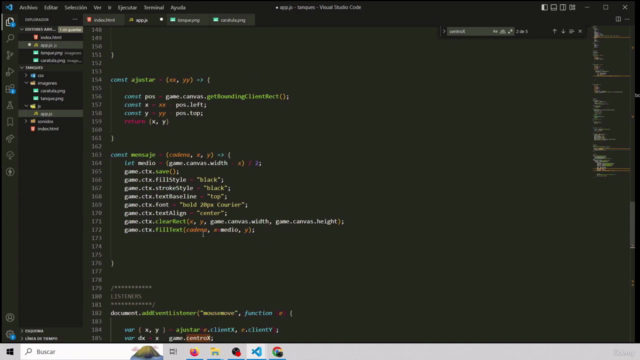The height and width of the screenshot is (360, 640).
Task: Open Task View on the taskbar
Action: pyautogui.click(x=173, y=351)
